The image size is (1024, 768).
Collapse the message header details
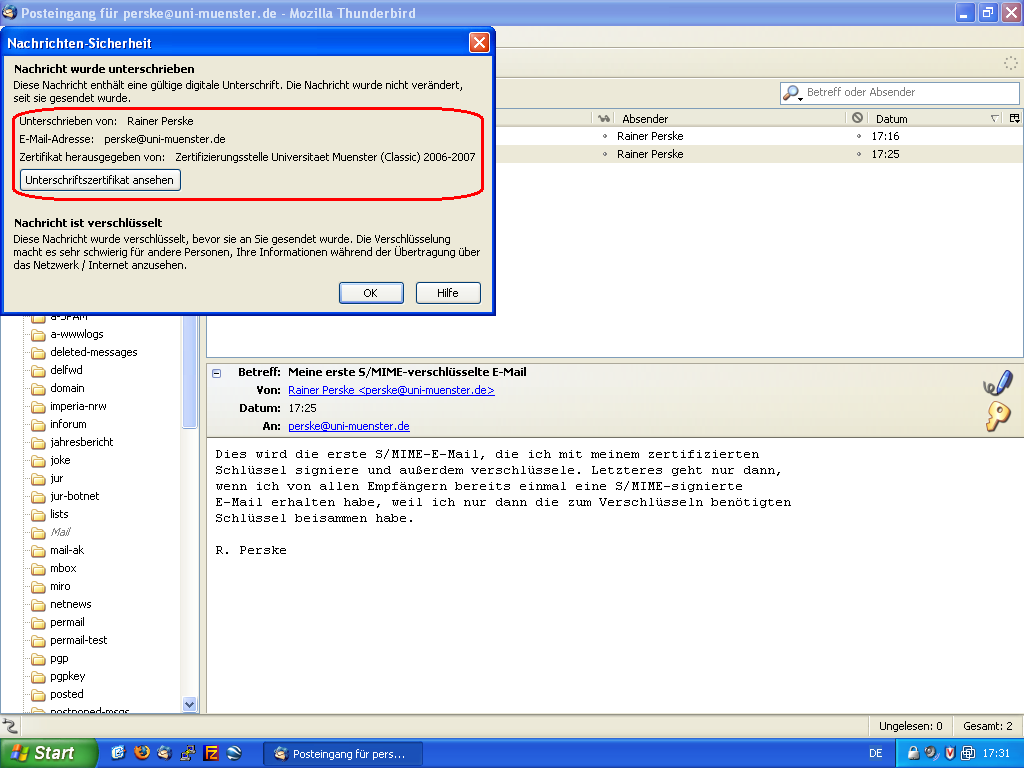pos(217,373)
